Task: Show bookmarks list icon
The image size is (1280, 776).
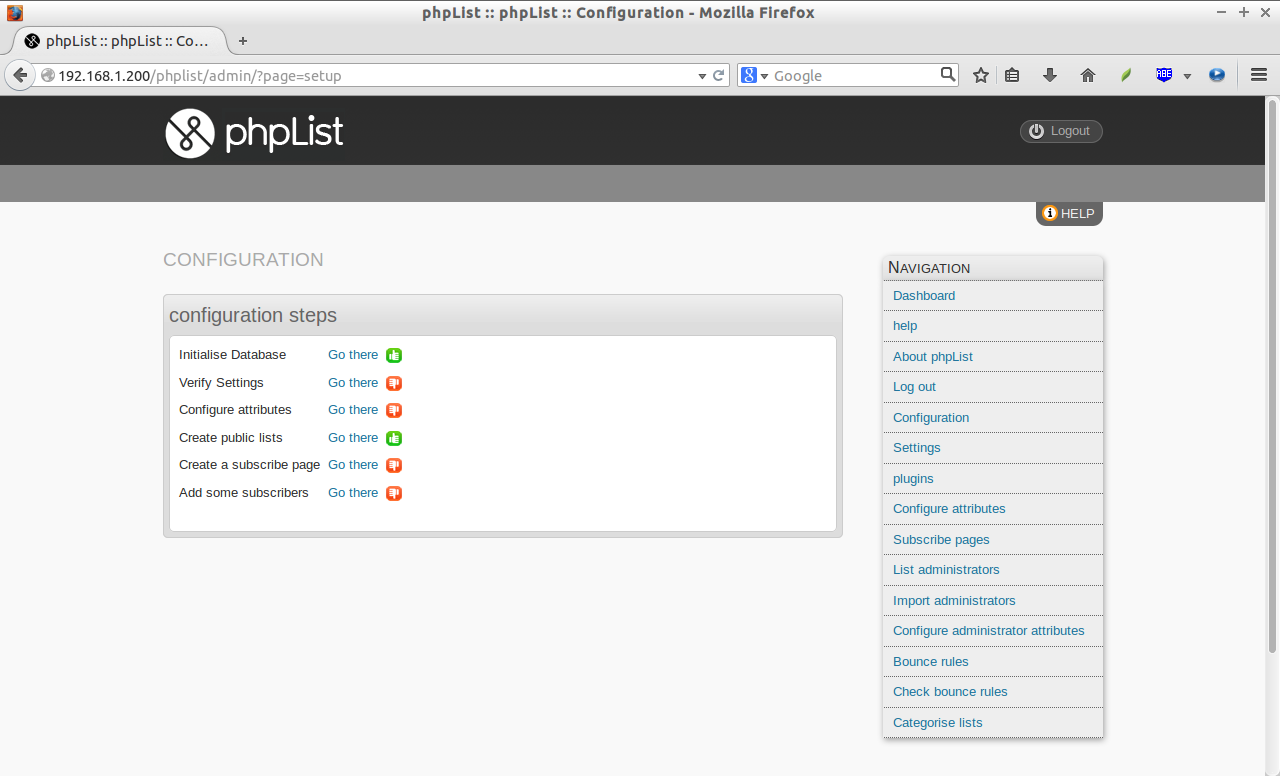Action: click(1012, 75)
